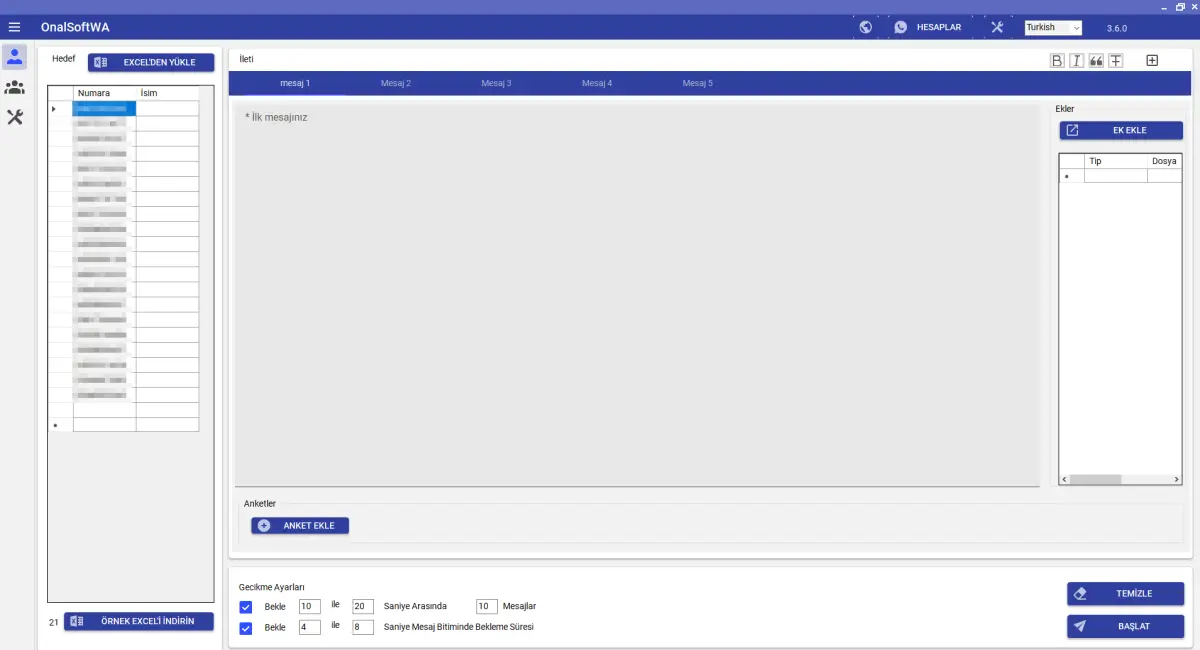Open tools from the left sidebar

point(15,117)
